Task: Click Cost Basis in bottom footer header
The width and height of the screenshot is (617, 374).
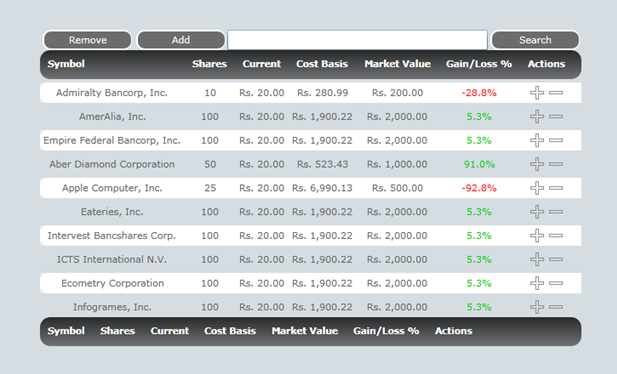Action: coord(230,331)
